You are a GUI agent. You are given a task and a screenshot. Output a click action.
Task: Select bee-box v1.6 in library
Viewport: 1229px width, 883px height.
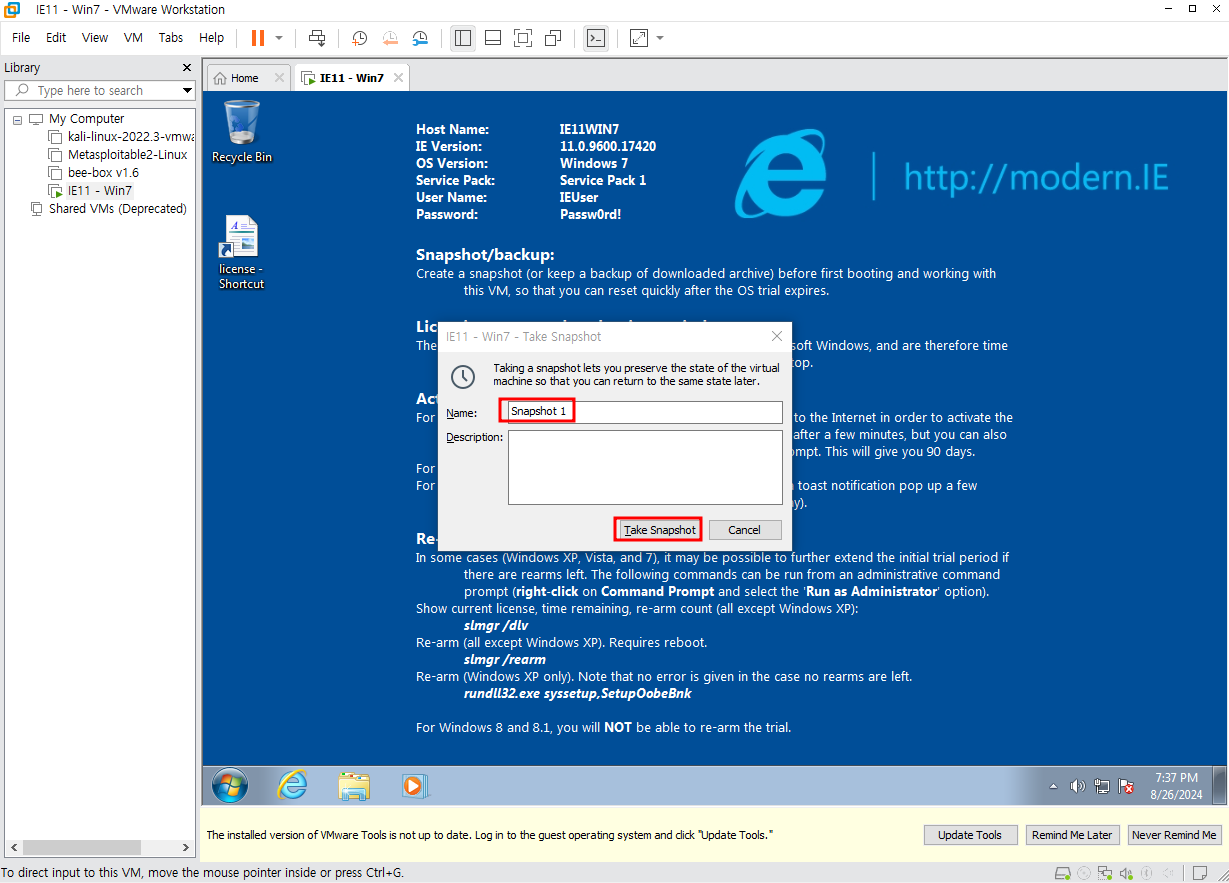click(x=95, y=172)
